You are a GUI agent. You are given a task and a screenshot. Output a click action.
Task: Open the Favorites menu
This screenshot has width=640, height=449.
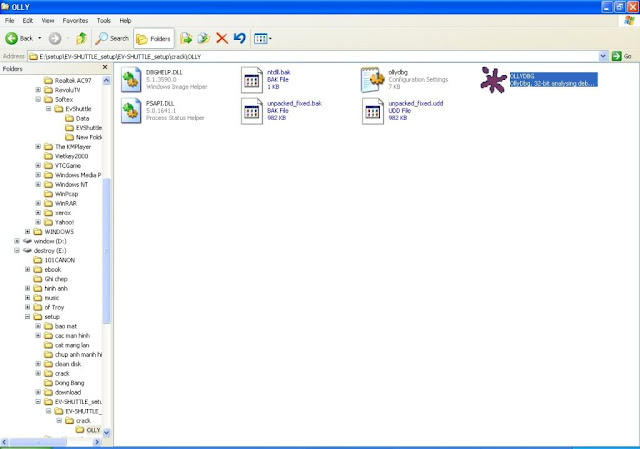coord(75,20)
